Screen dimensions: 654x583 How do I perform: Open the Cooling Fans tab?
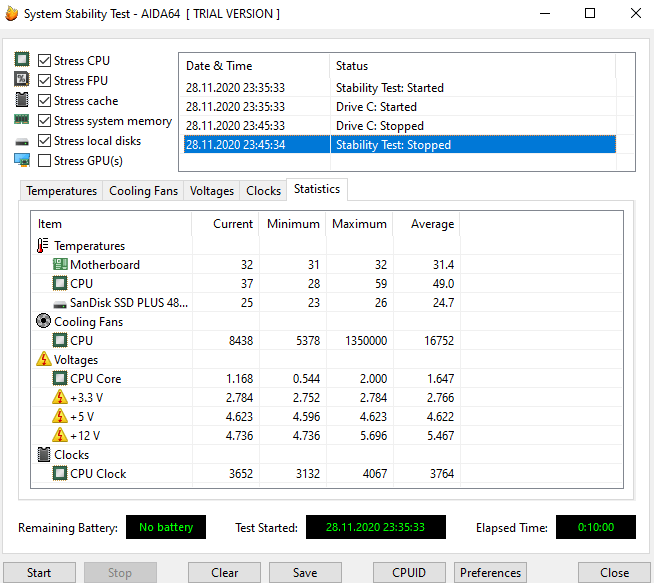[x=143, y=191]
